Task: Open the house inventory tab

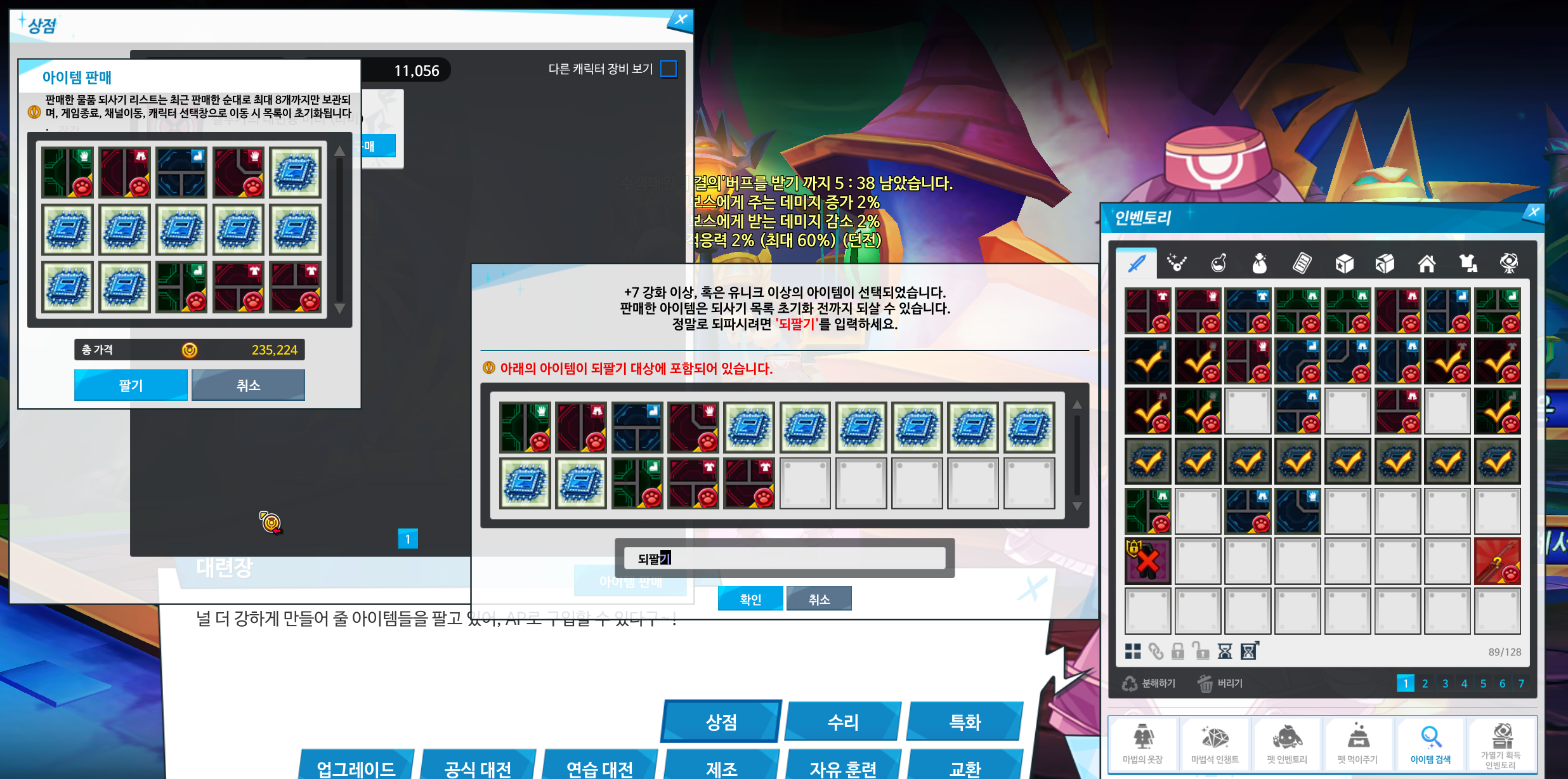Action: coord(1427,263)
